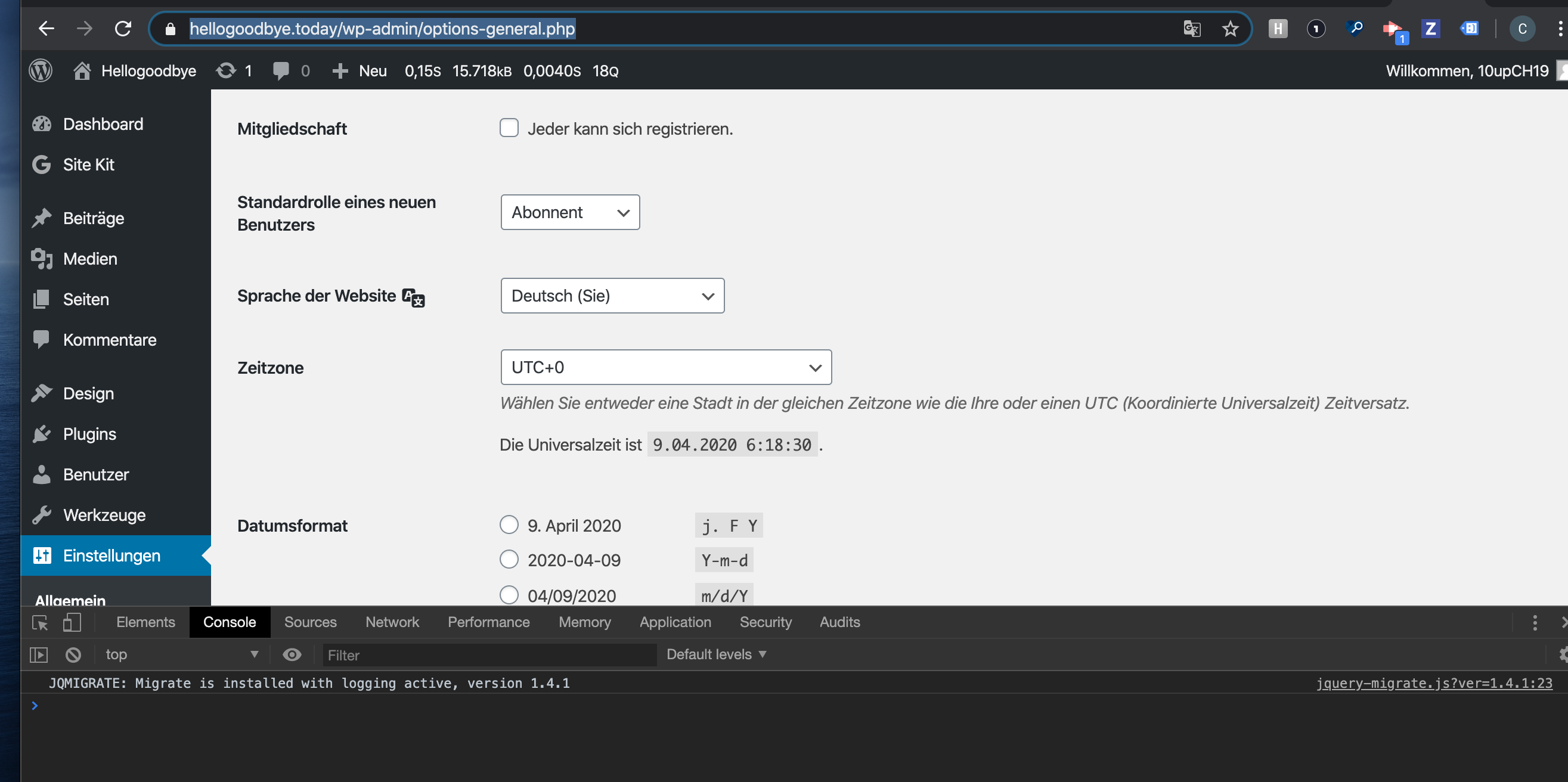
Task: Switch to the Network tab
Action: [392, 622]
